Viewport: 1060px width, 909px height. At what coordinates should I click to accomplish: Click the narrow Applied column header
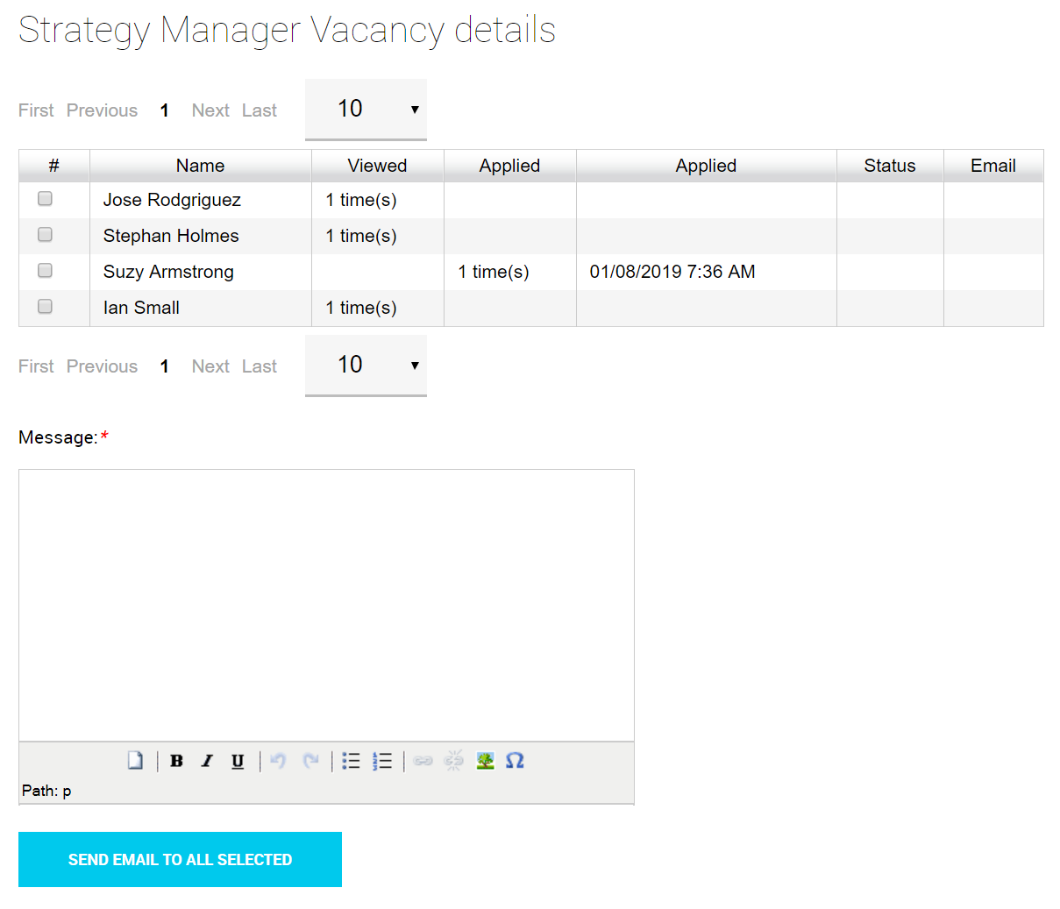(x=510, y=166)
